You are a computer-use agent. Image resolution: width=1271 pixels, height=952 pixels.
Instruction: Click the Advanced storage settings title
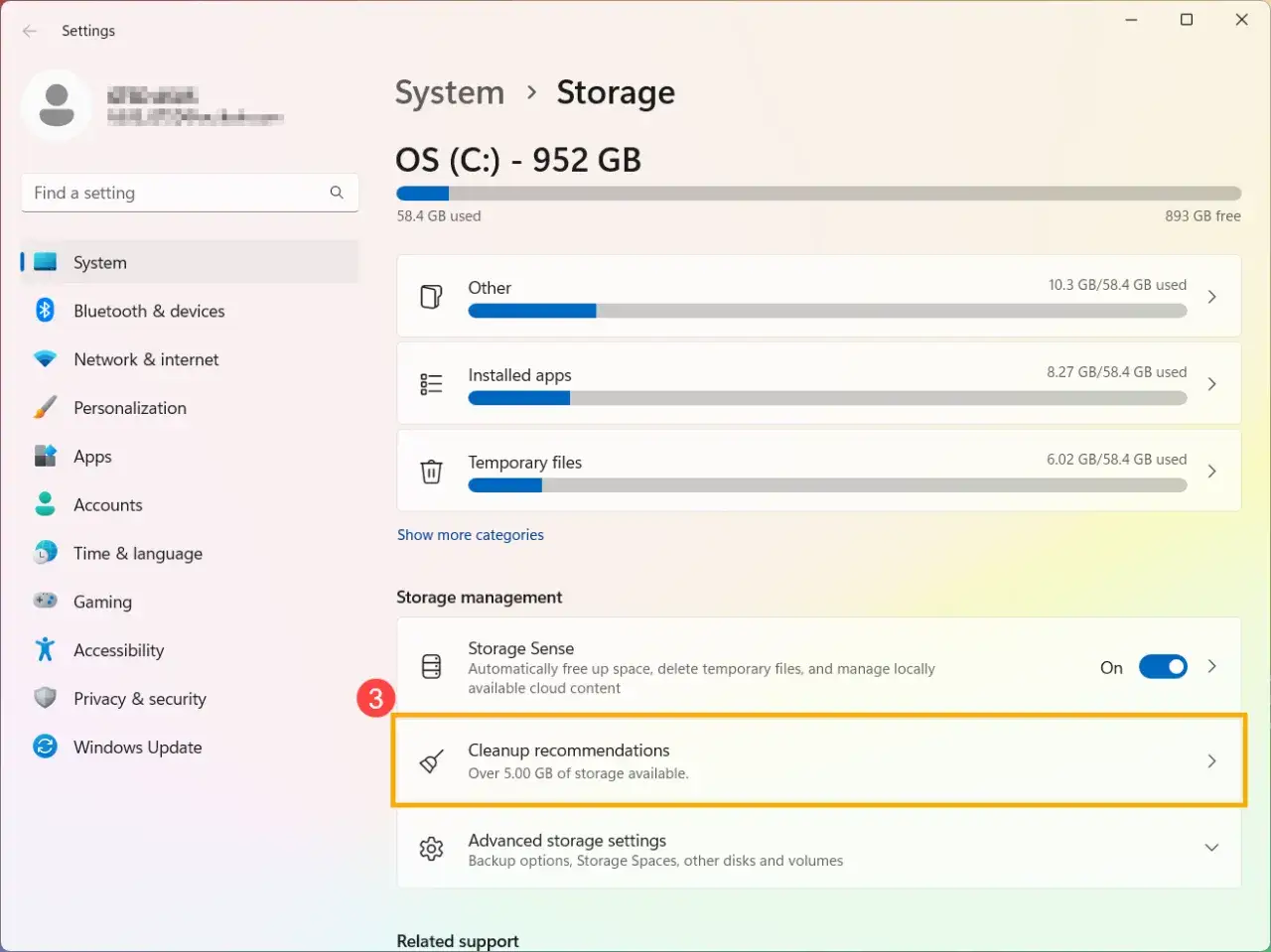tap(567, 841)
